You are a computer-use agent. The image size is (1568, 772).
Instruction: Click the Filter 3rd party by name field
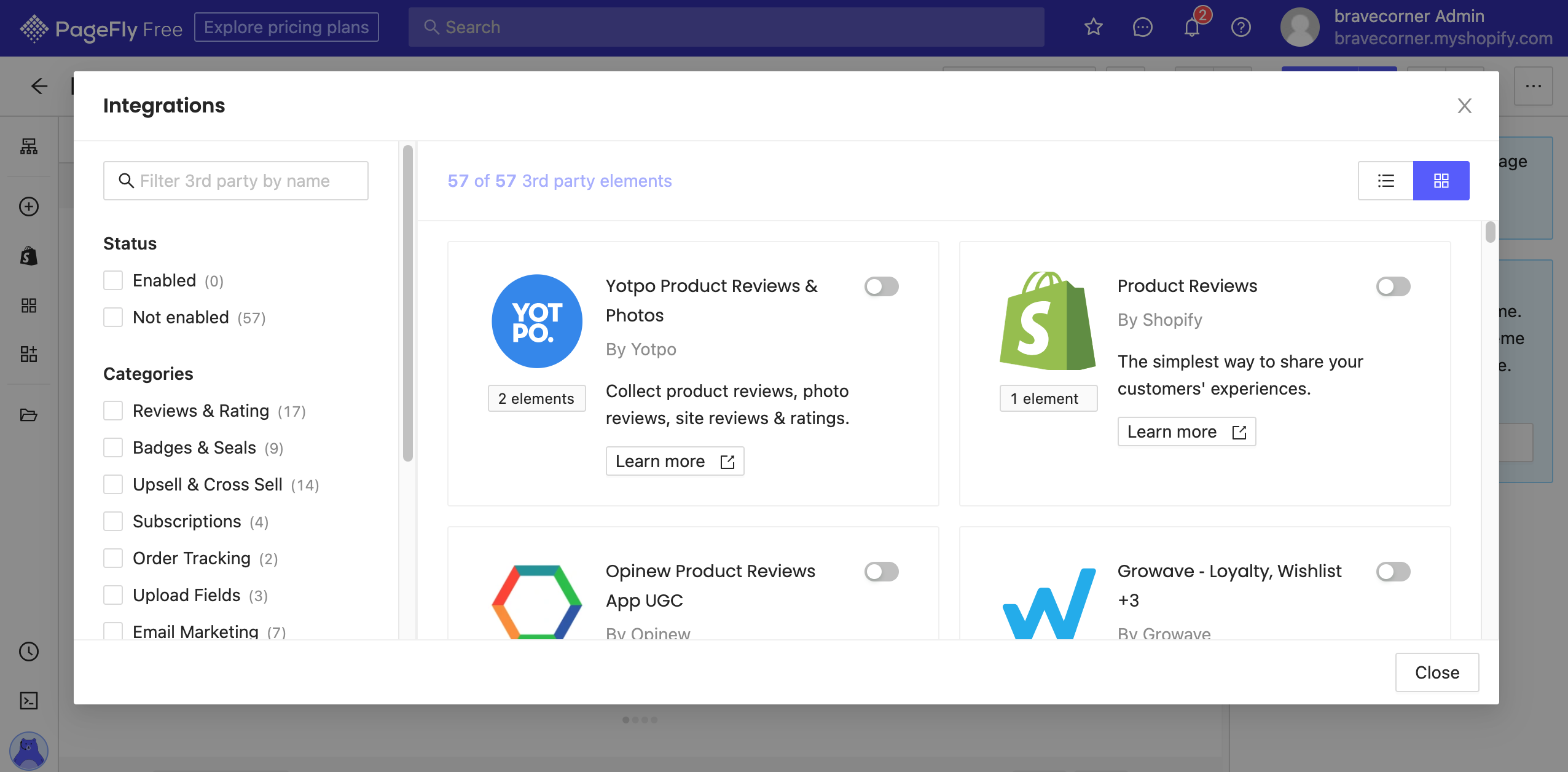point(236,181)
